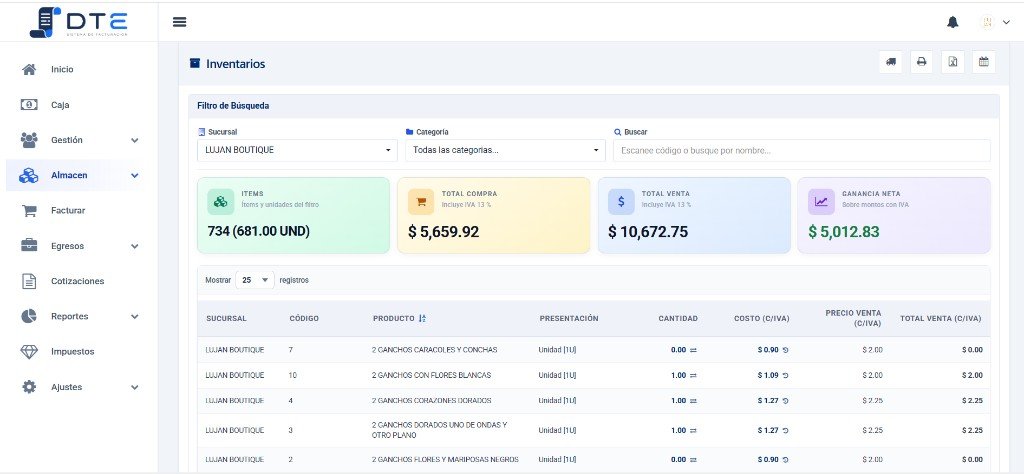Image resolution: width=1024 pixels, height=474 pixels.
Task: Click the GANANCIA NETA $ 5,012.83 card
Action: (894, 215)
